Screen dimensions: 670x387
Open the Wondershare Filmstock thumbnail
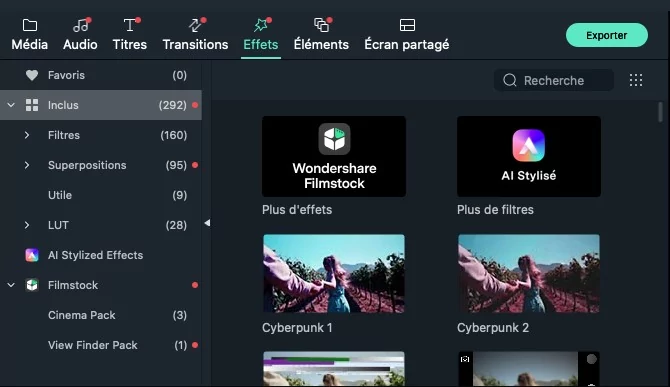[334, 156]
